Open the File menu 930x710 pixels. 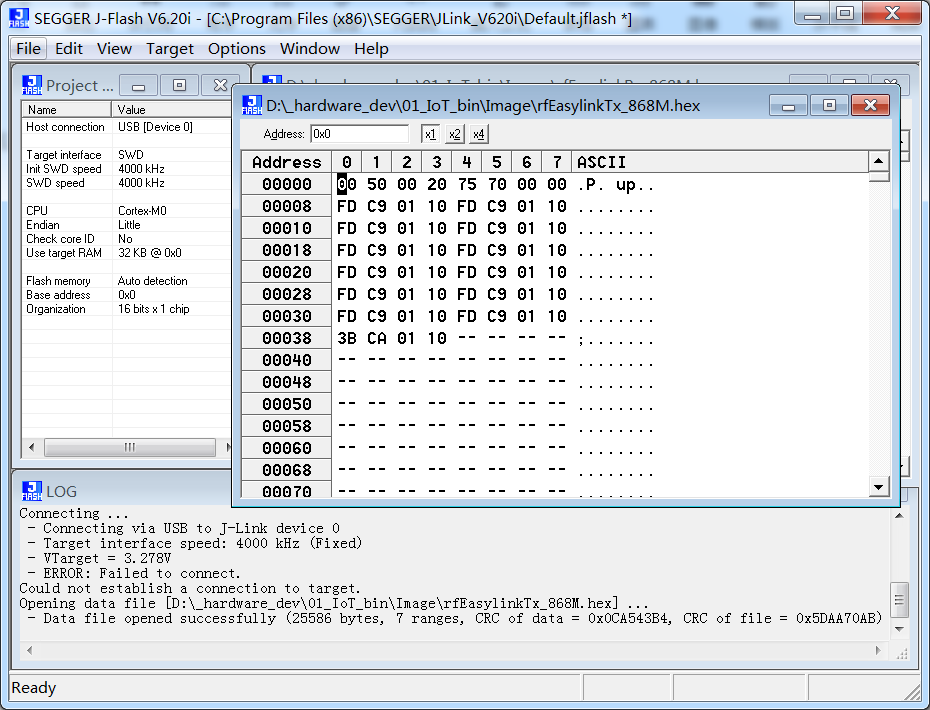(x=27, y=48)
